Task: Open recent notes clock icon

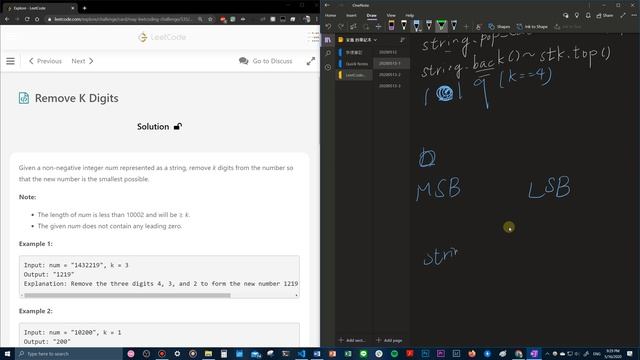Action: pos(328,67)
